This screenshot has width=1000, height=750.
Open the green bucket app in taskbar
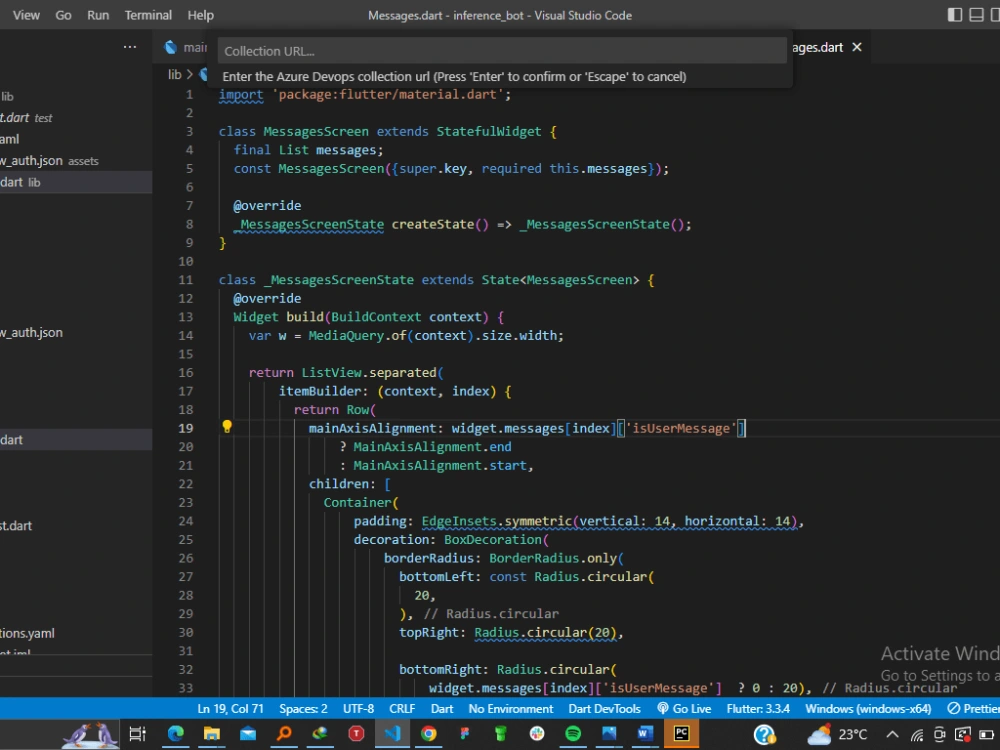point(501,734)
